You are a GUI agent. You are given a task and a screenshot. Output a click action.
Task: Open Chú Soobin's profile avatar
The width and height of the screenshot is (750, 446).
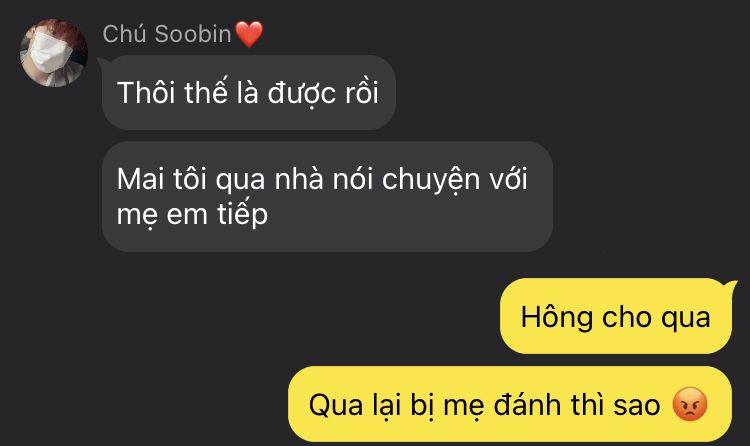click(54, 53)
